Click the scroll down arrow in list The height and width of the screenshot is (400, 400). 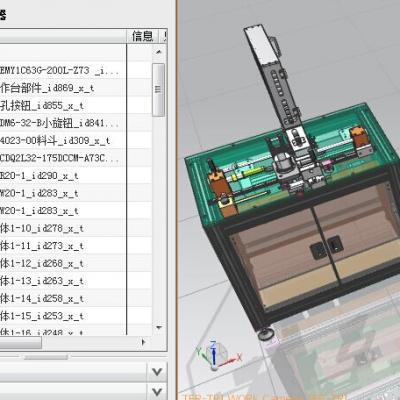(159, 327)
